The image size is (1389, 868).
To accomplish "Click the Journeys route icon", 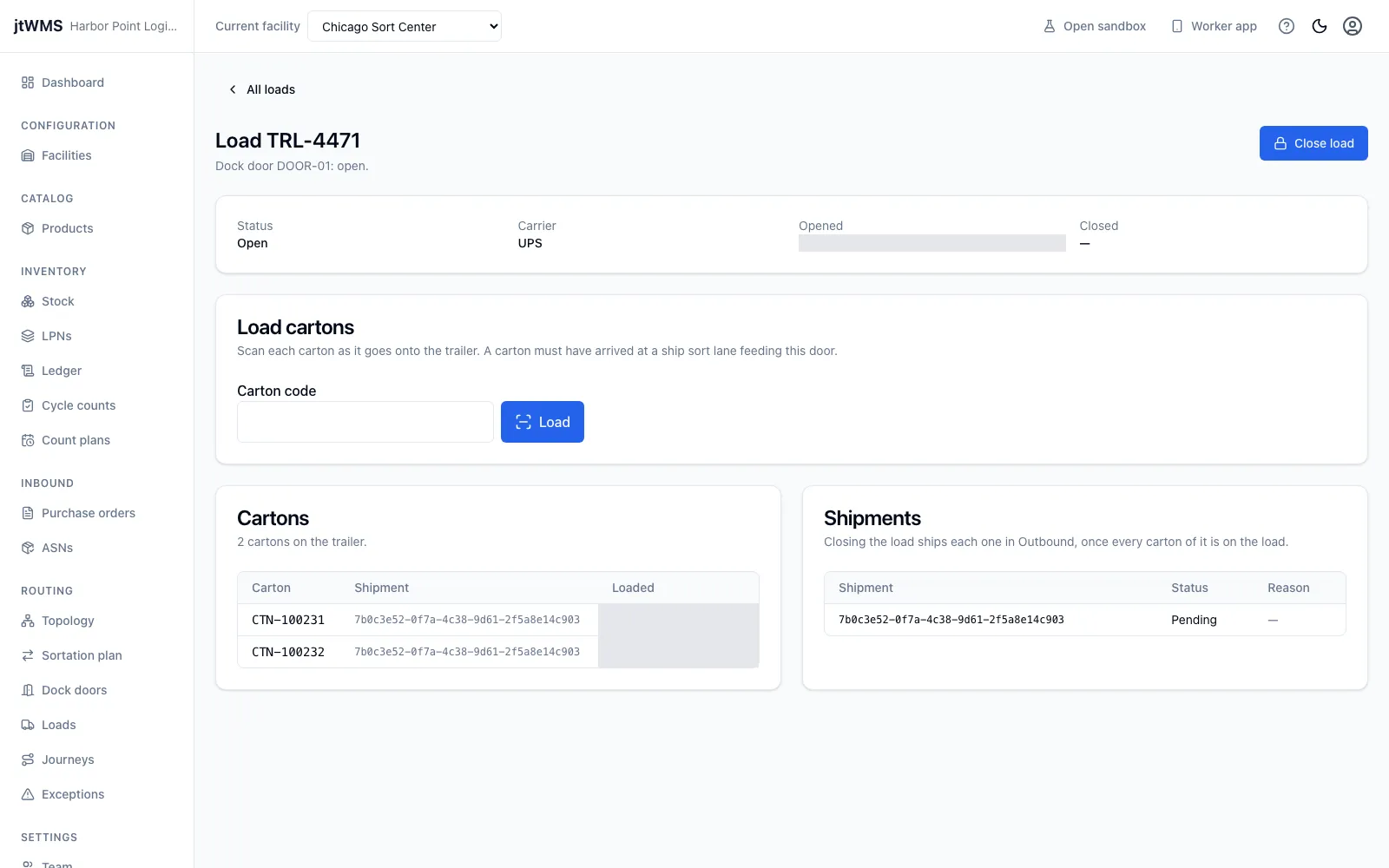I will [28, 759].
